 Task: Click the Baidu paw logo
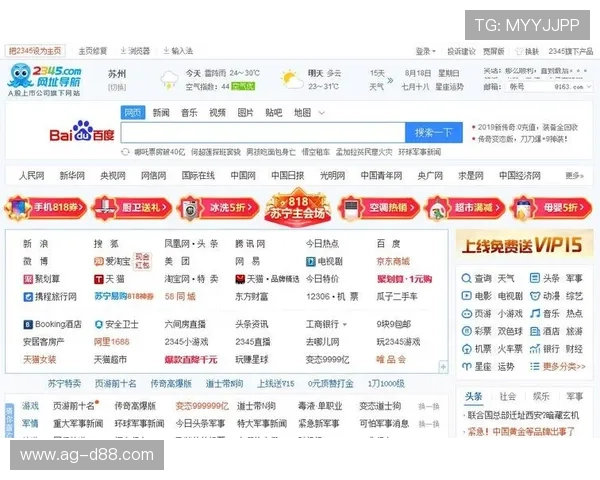[83, 131]
